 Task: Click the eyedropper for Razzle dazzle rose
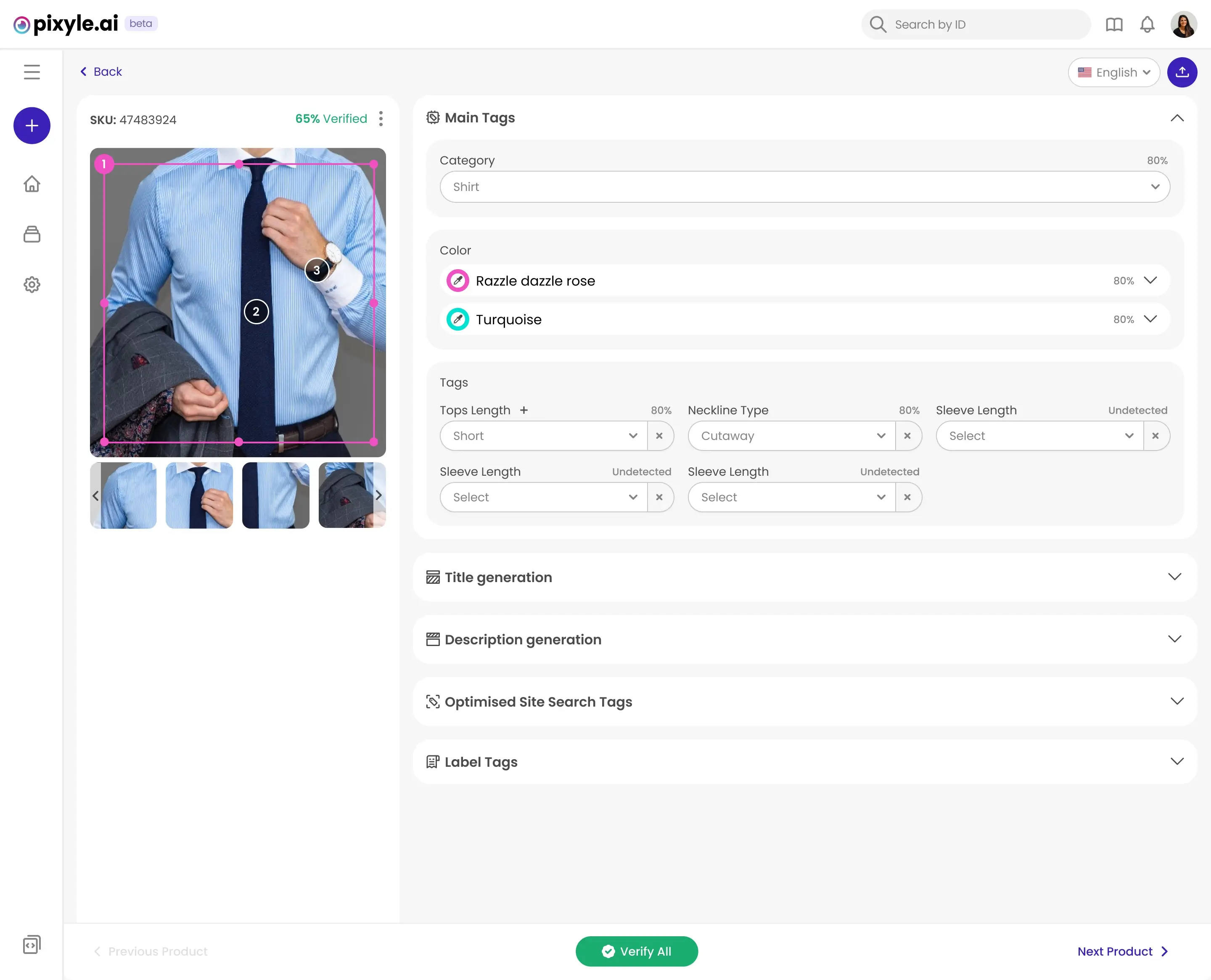coord(457,281)
